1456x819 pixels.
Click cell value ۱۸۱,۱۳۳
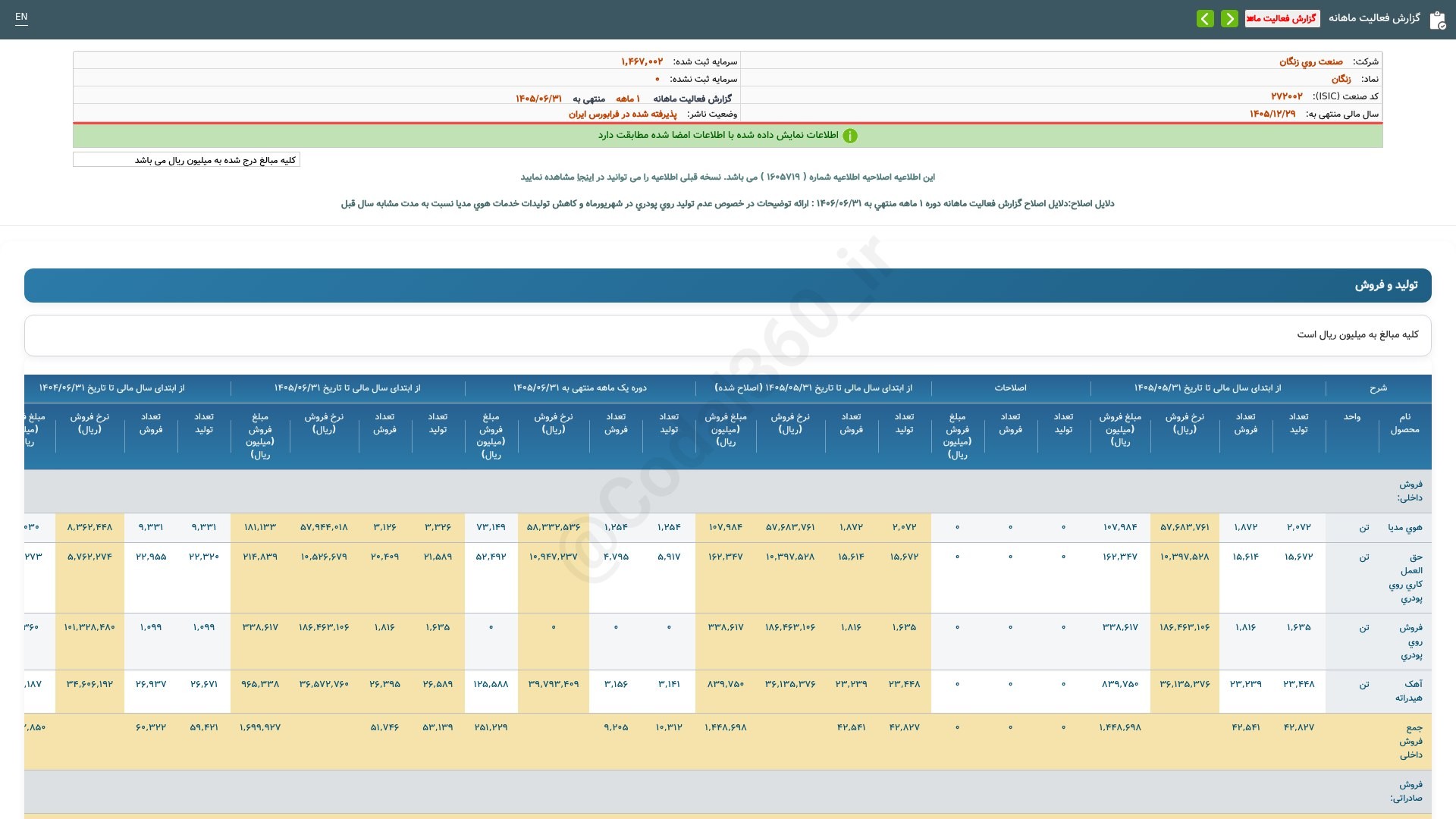(x=260, y=527)
